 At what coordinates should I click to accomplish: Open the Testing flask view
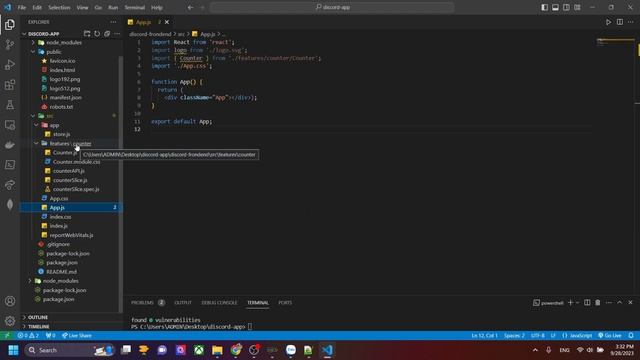click(10, 104)
